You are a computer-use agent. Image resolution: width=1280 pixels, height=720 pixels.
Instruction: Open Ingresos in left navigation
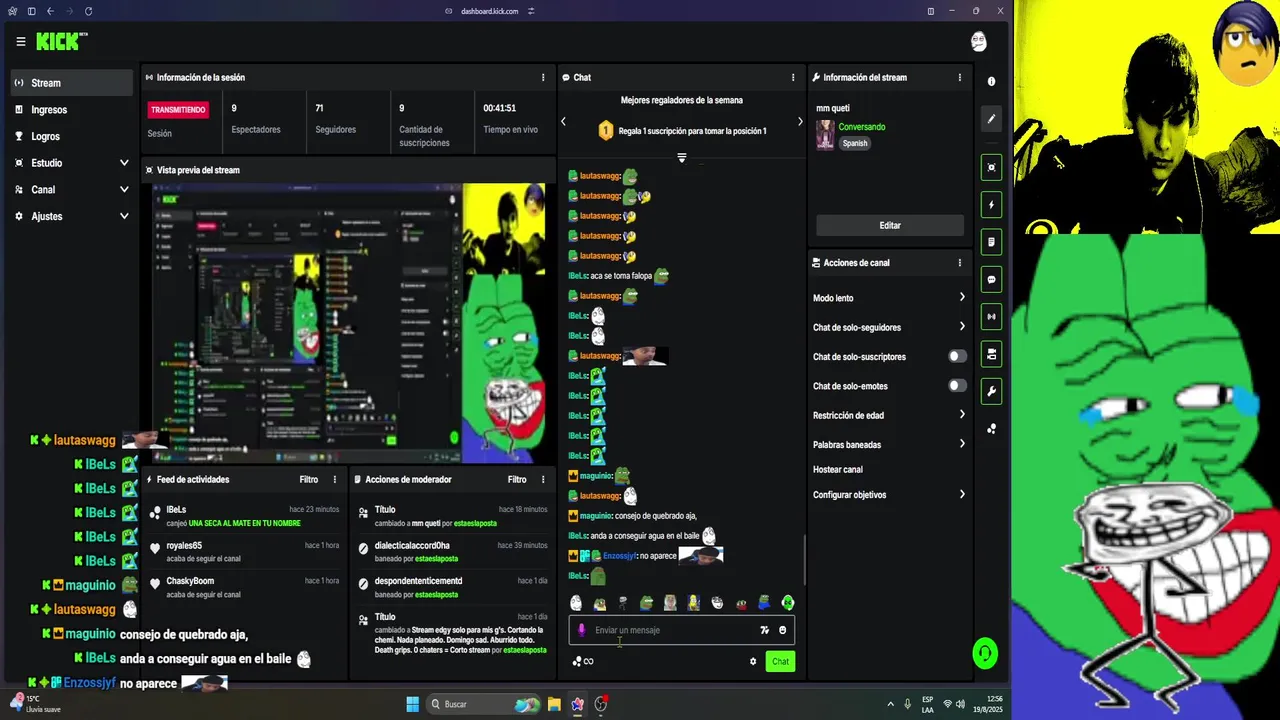(x=72, y=110)
